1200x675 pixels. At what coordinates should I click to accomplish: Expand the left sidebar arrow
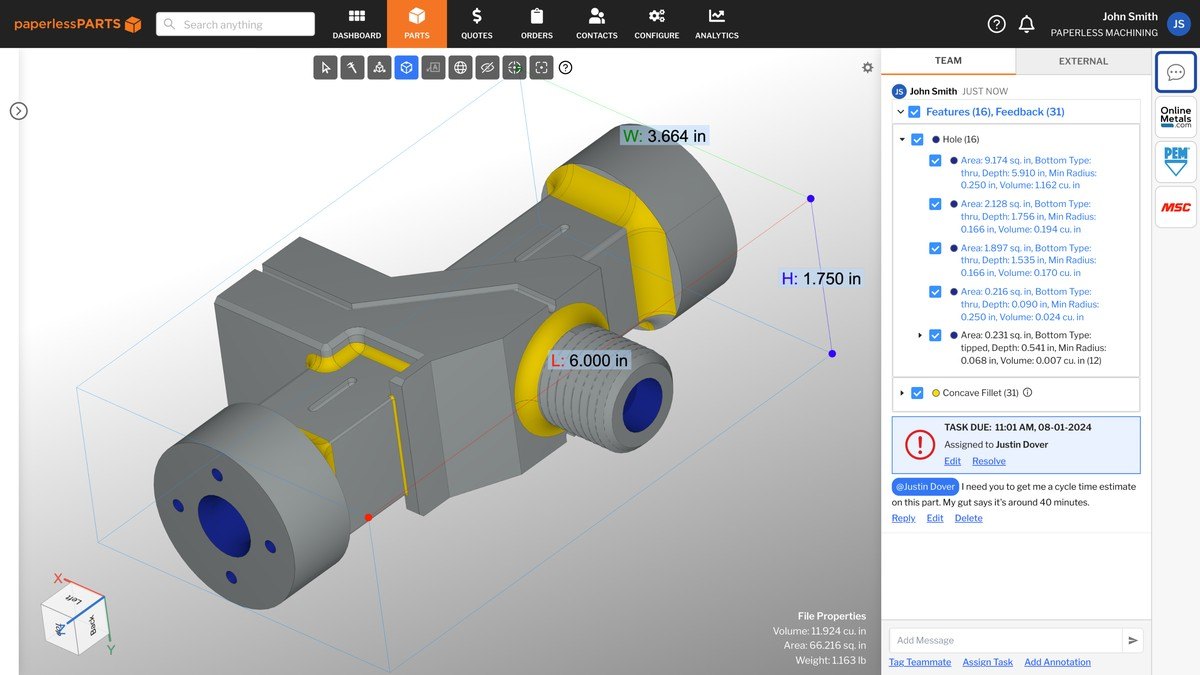click(18, 111)
